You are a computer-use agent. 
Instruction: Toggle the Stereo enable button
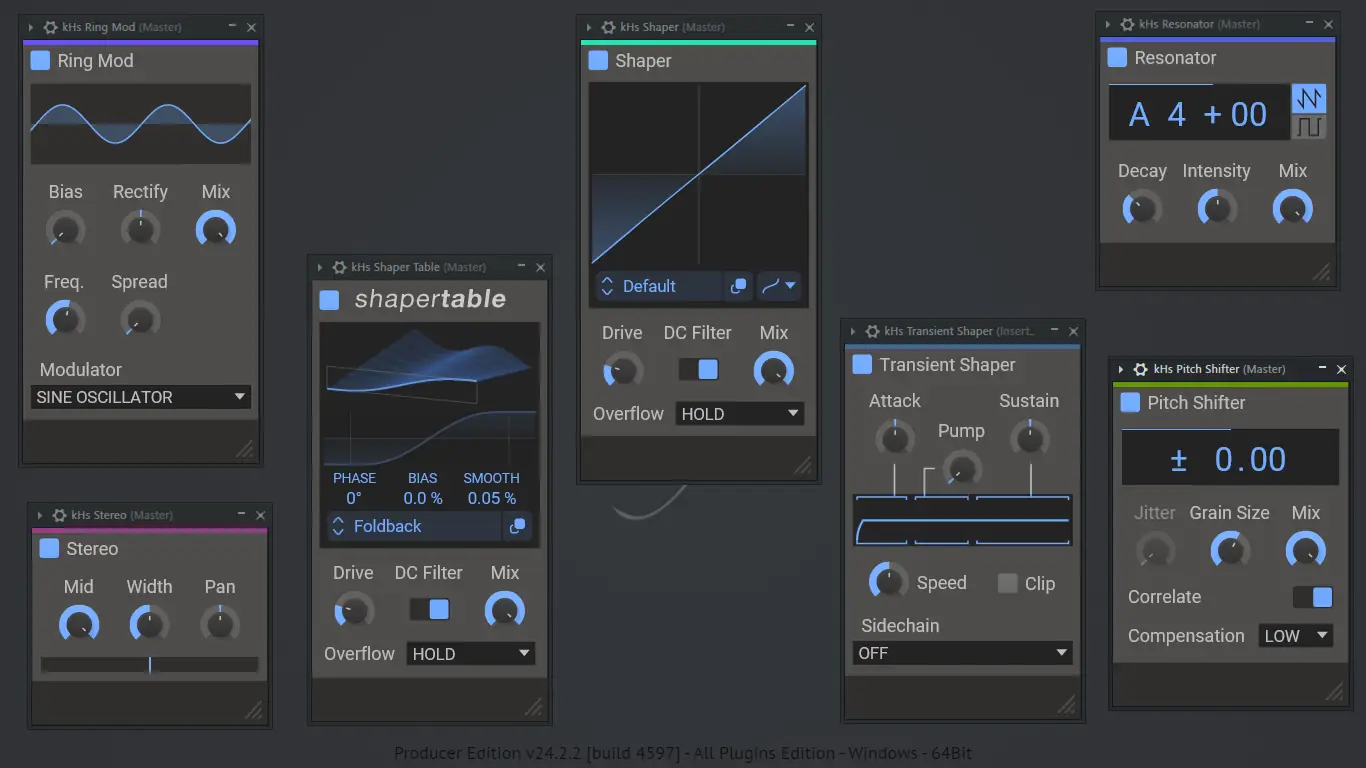pos(49,549)
